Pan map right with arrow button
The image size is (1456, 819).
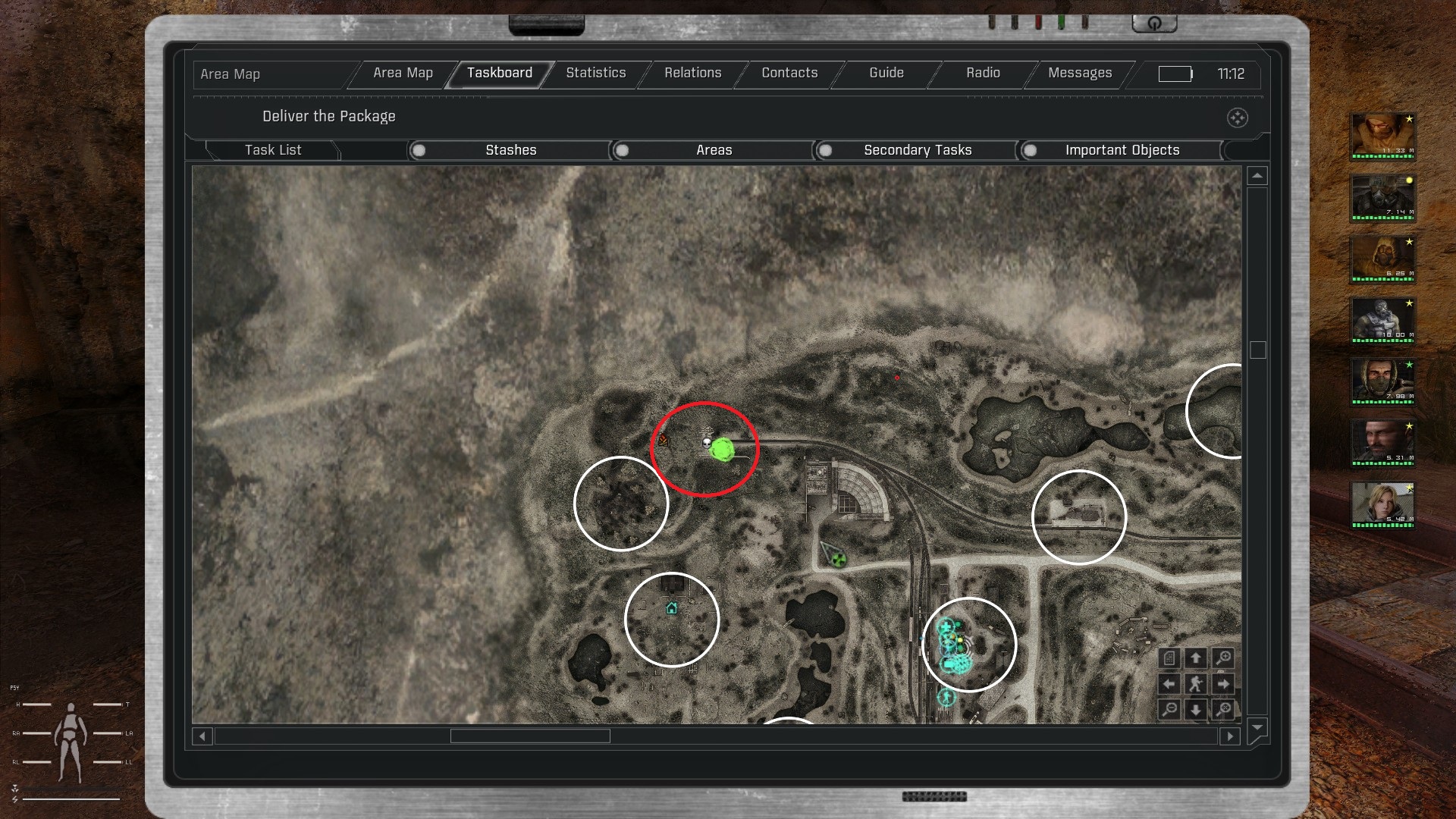tap(1222, 683)
